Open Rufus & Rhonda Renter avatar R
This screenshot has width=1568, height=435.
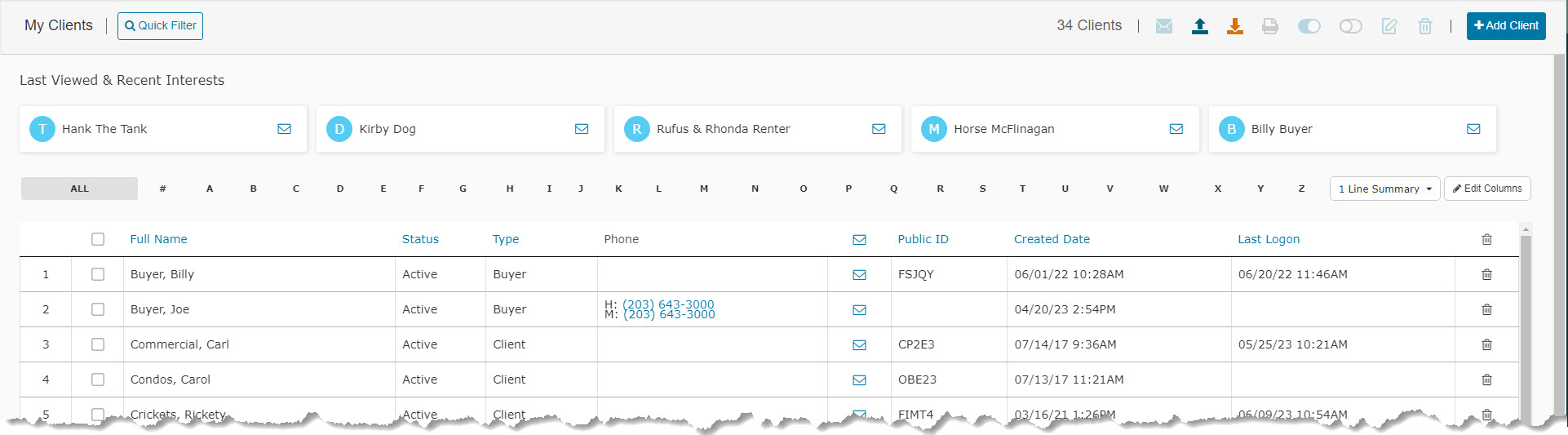pyautogui.click(x=637, y=129)
